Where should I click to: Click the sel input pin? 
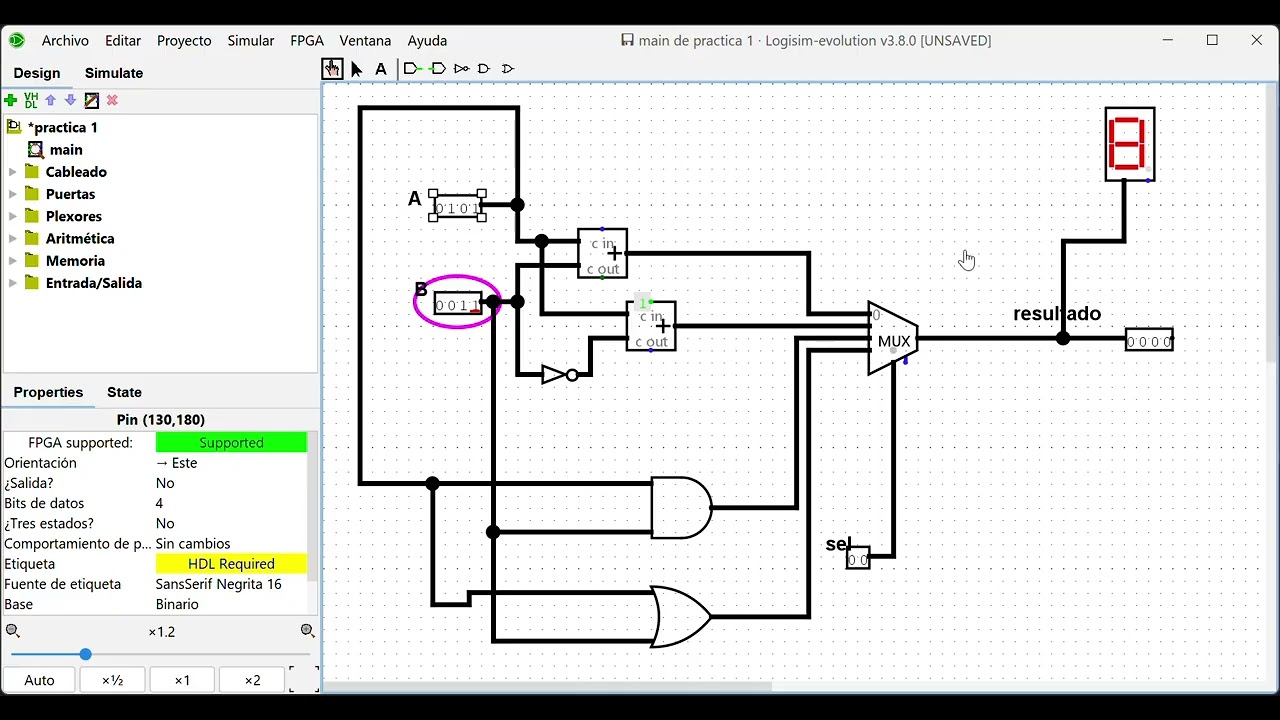[858, 559]
